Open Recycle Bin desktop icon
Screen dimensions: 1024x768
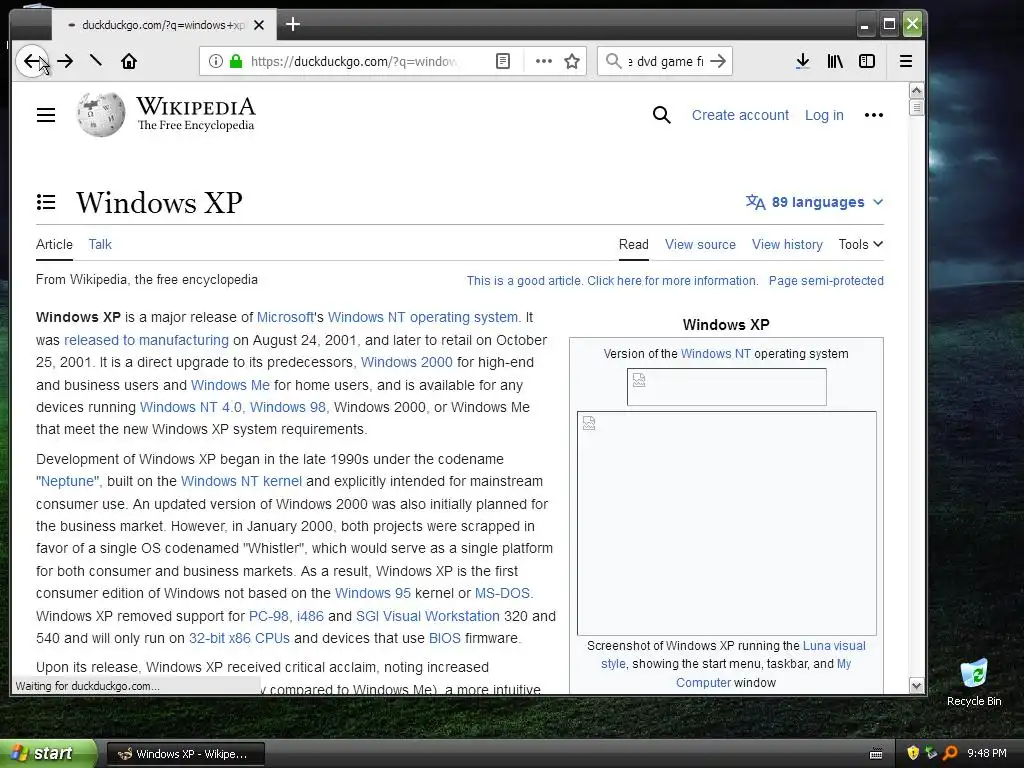(974, 682)
